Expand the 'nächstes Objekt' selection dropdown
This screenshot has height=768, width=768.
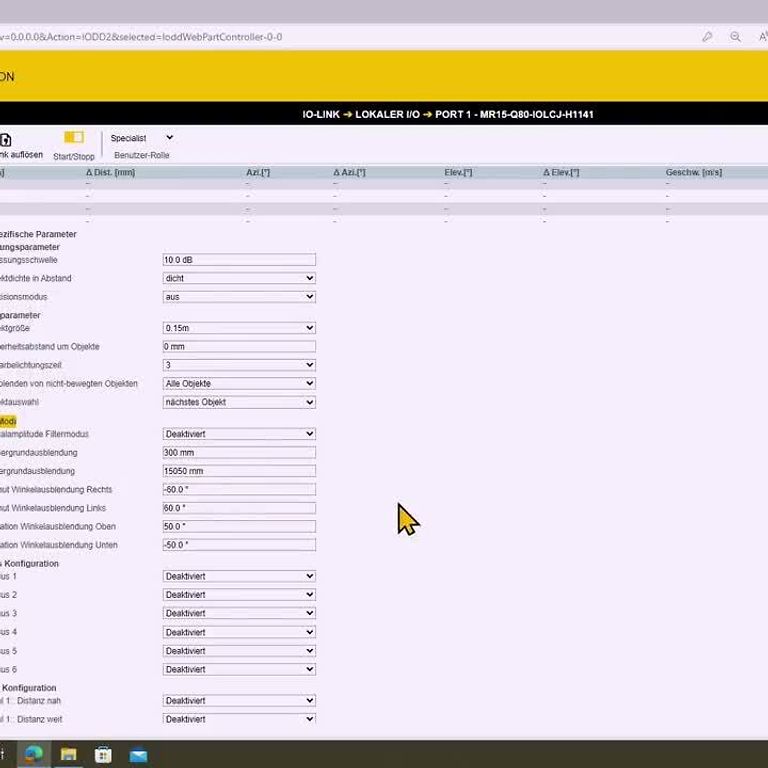[239, 402]
